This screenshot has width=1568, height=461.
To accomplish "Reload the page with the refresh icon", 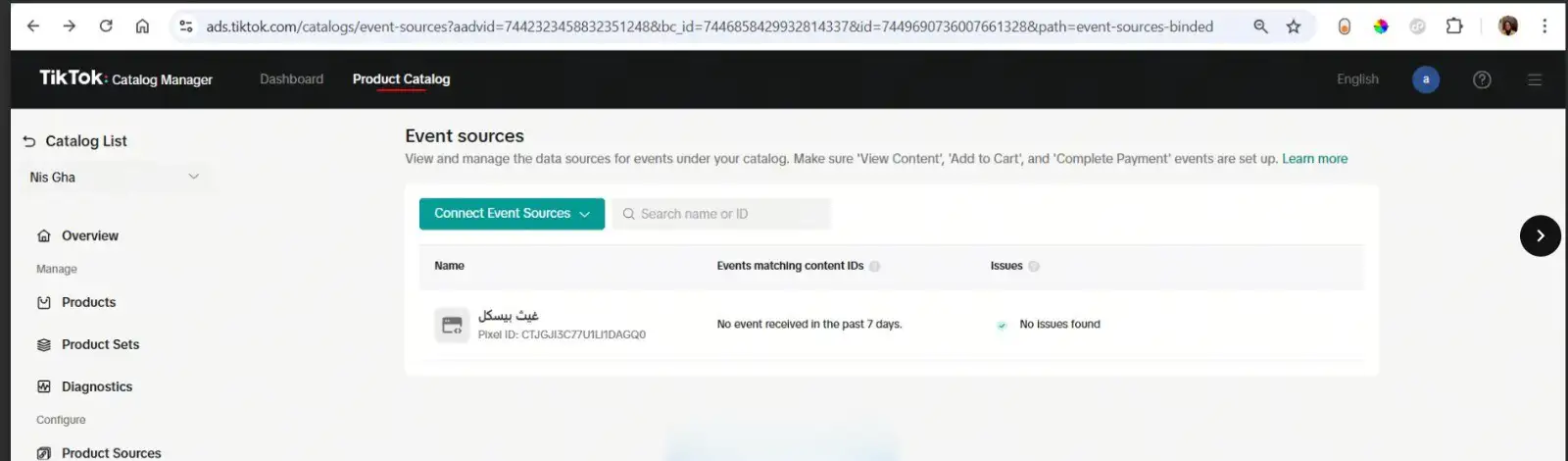I will 106,26.
